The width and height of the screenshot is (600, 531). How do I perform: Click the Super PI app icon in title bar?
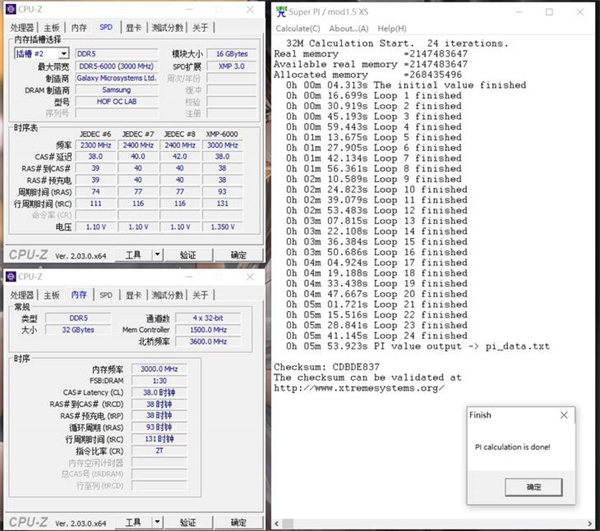[x=281, y=11]
